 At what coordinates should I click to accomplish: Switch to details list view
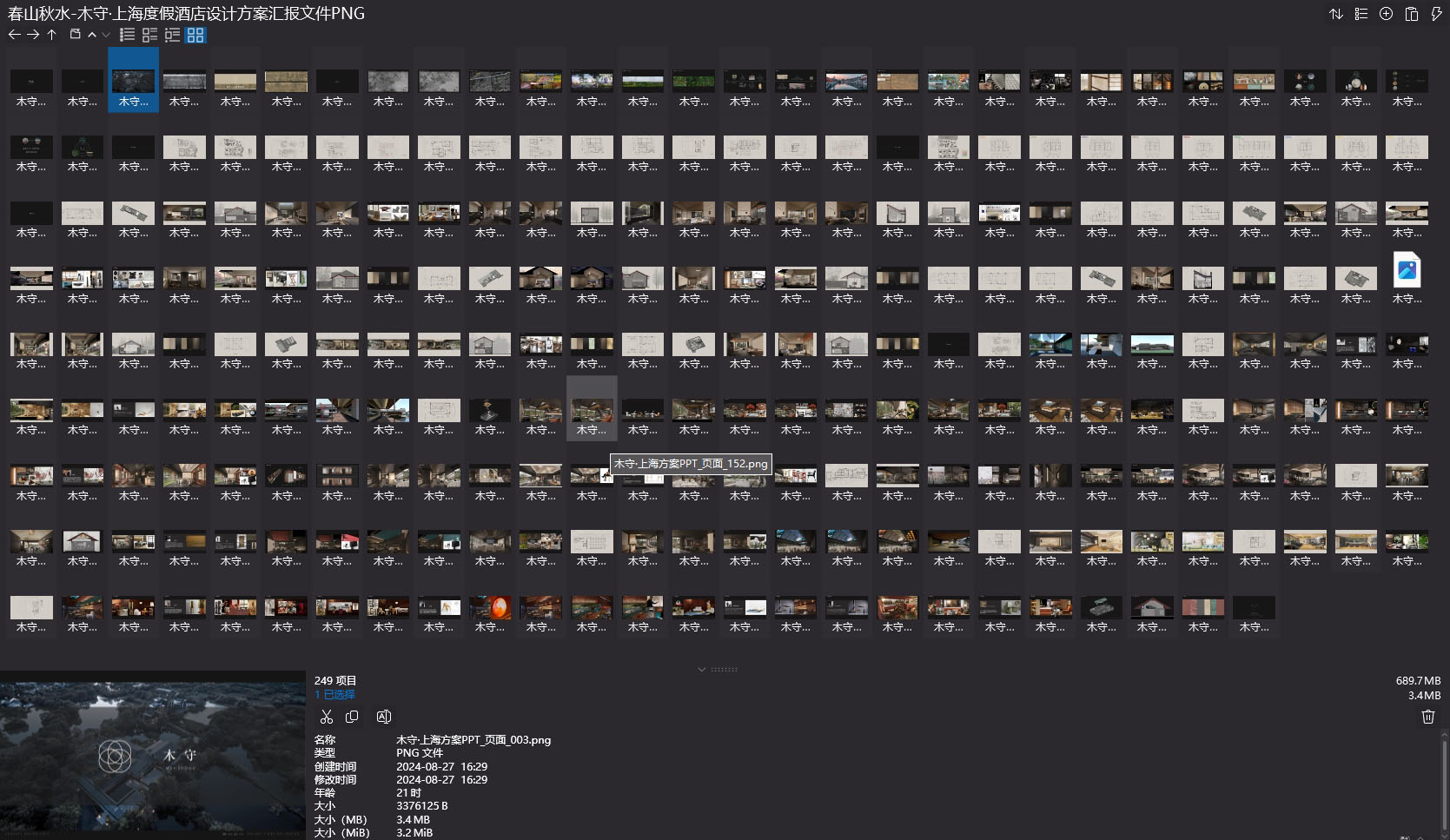[149, 35]
